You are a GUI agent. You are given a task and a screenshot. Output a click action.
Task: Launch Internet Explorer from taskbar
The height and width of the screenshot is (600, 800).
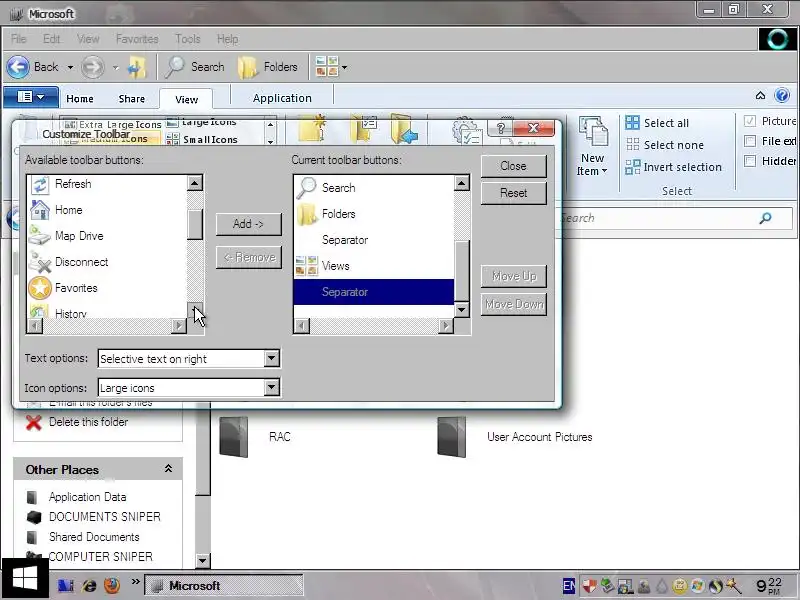(x=89, y=585)
